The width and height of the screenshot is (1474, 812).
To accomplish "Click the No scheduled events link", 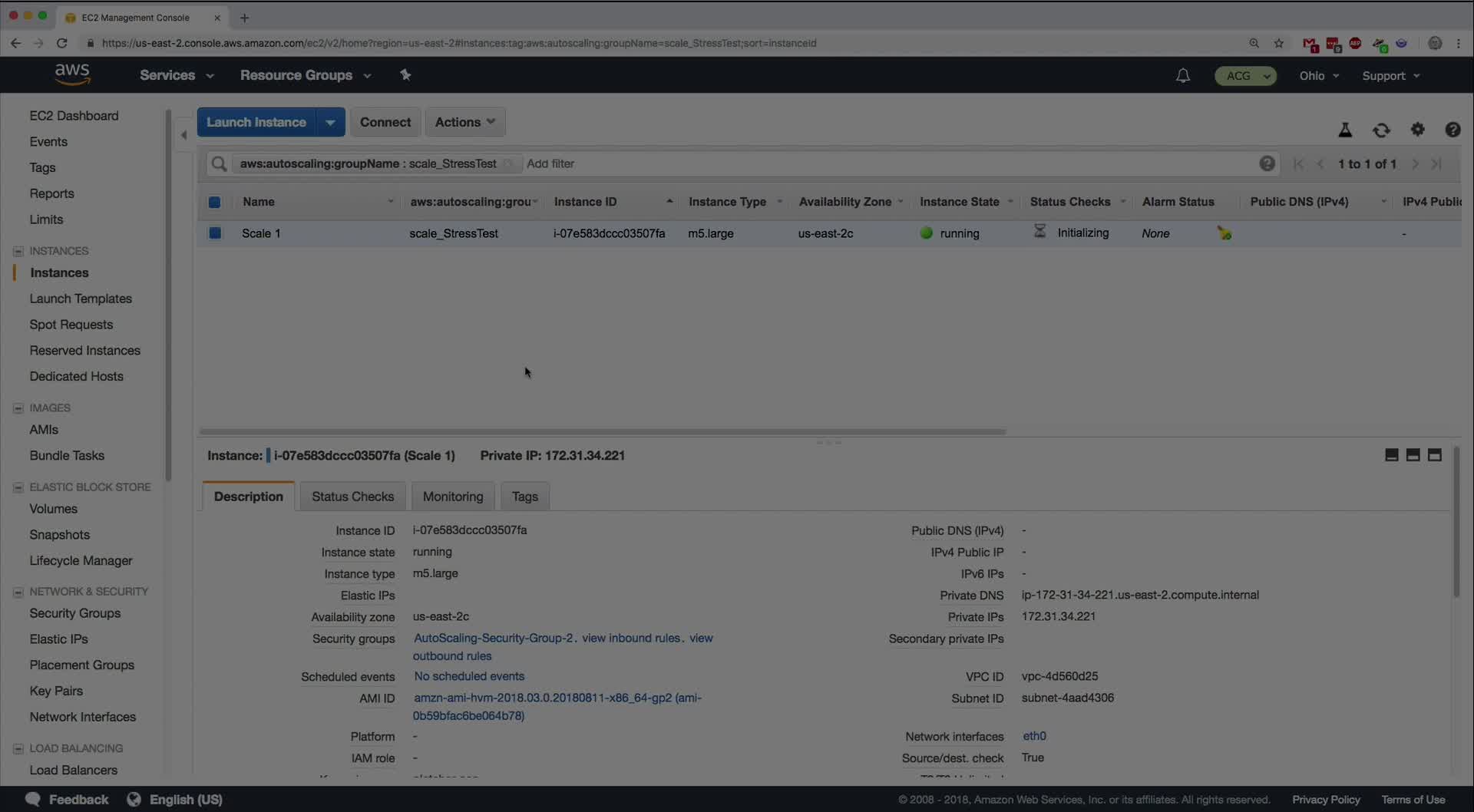I will [x=469, y=676].
